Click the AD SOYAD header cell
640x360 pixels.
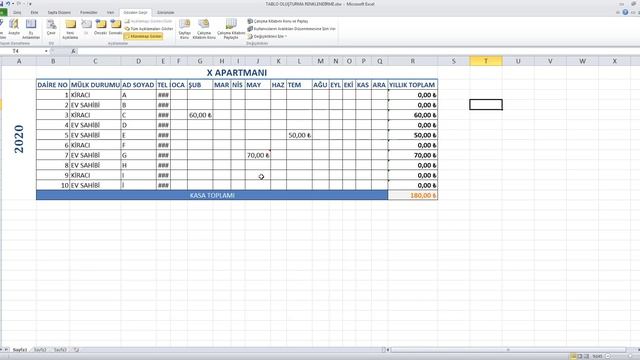(x=138, y=85)
